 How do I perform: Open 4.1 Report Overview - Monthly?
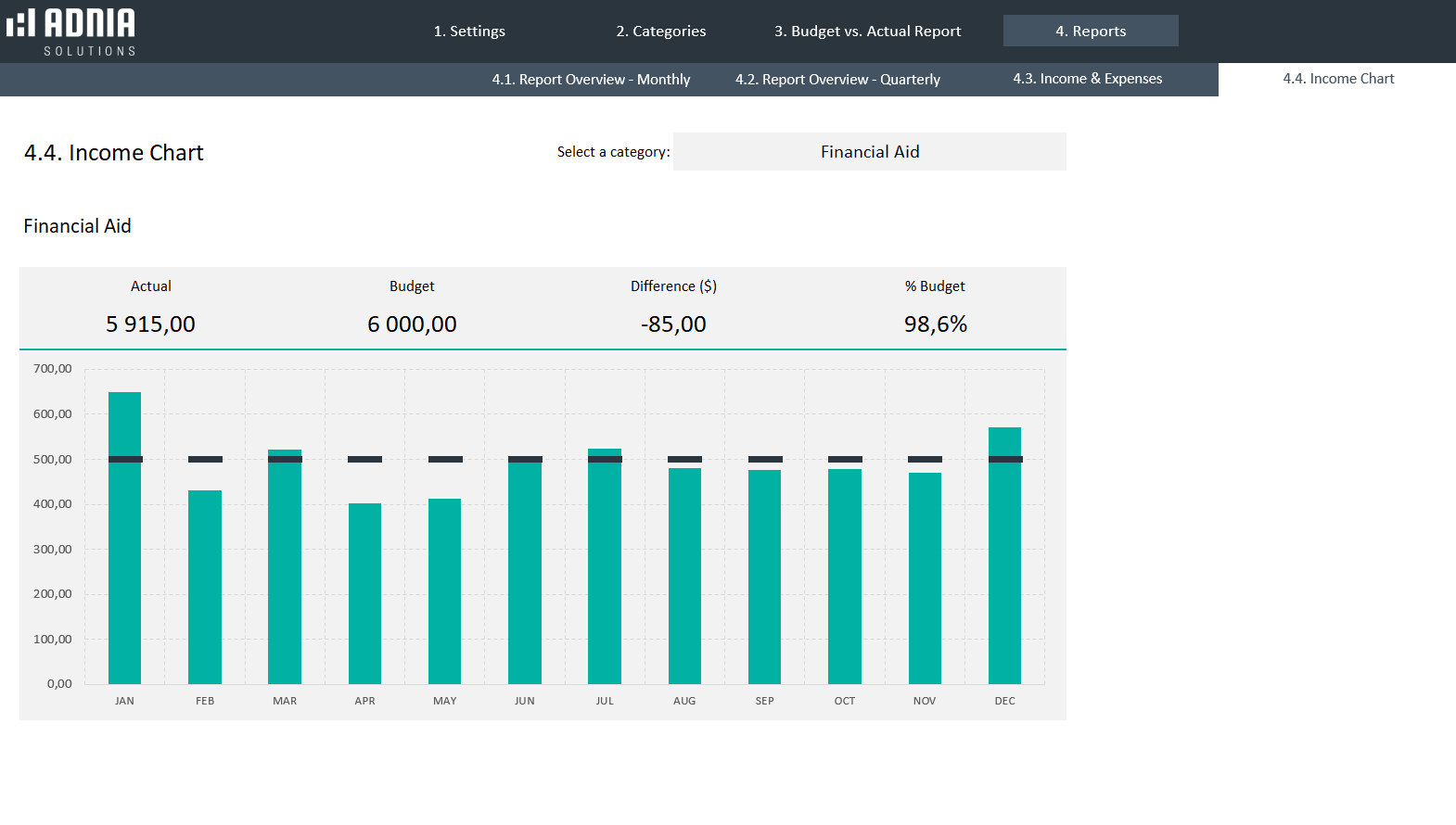coord(591,80)
